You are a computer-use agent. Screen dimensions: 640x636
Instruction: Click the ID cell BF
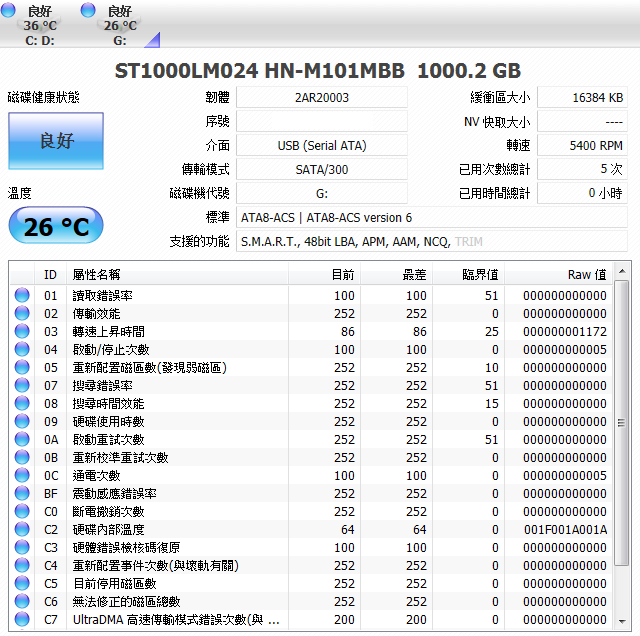click(51, 494)
